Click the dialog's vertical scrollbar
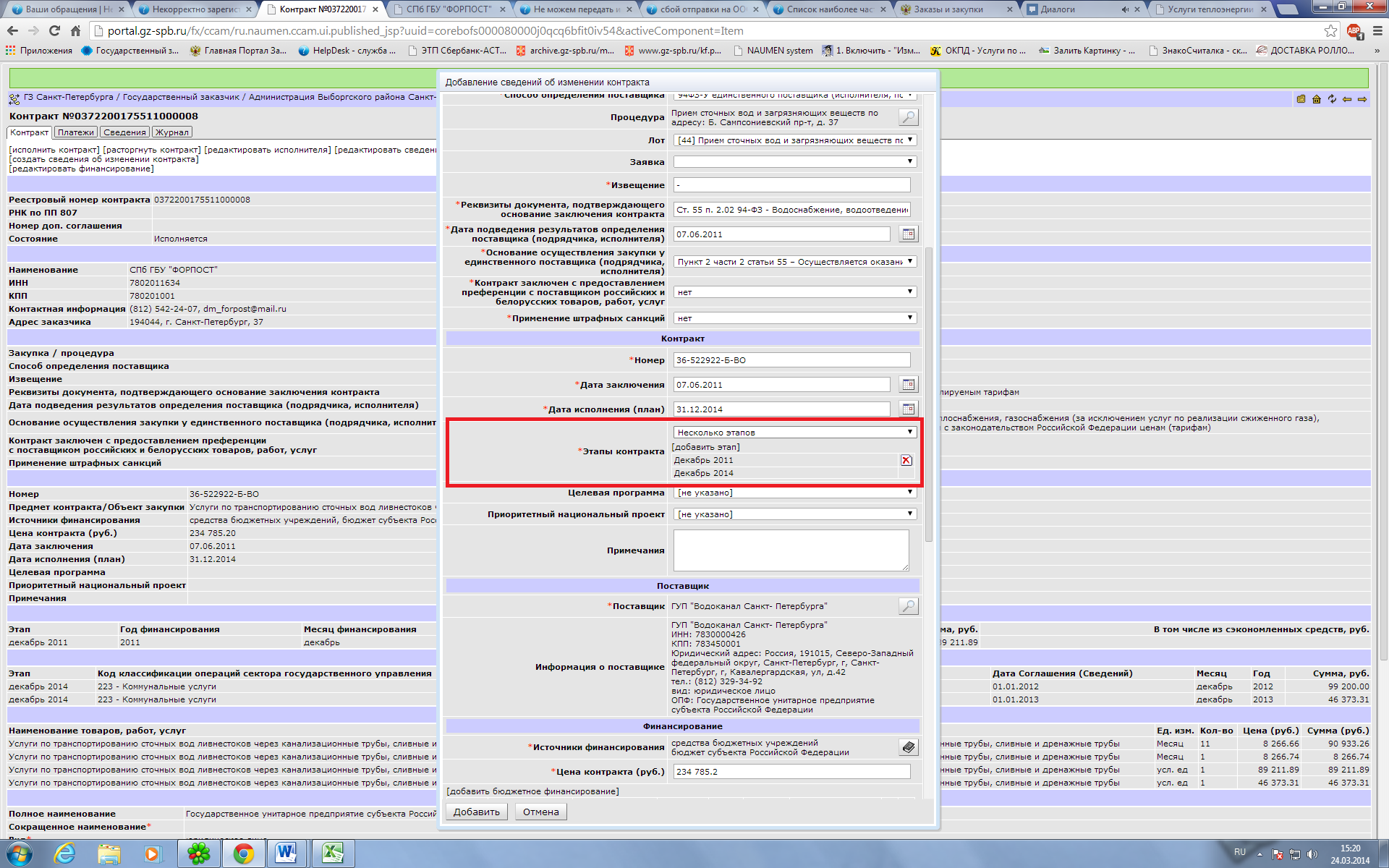The width and height of the screenshot is (1389, 868). pos(929,394)
